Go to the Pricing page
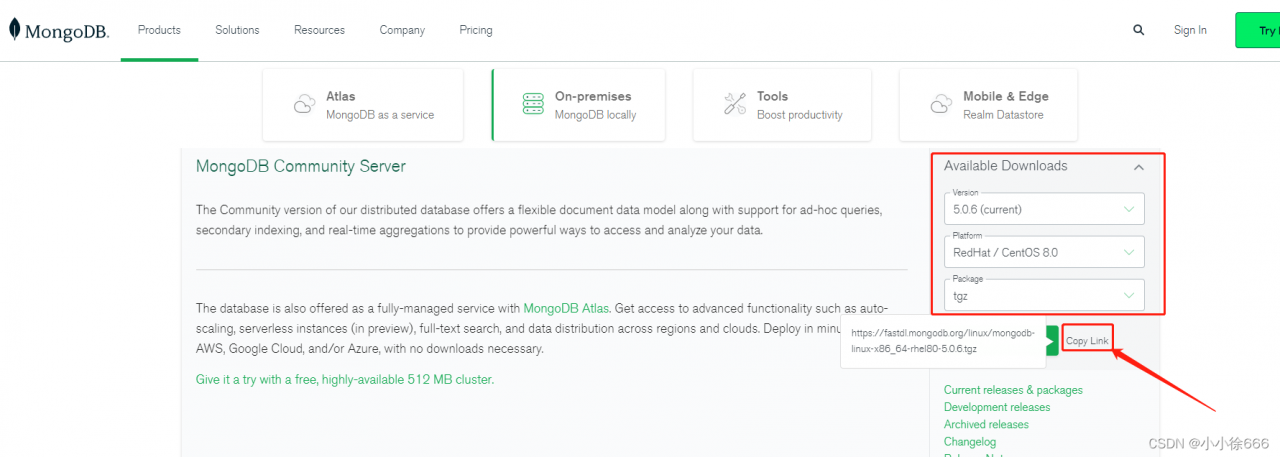This screenshot has width=1280, height=457. (476, 30)
